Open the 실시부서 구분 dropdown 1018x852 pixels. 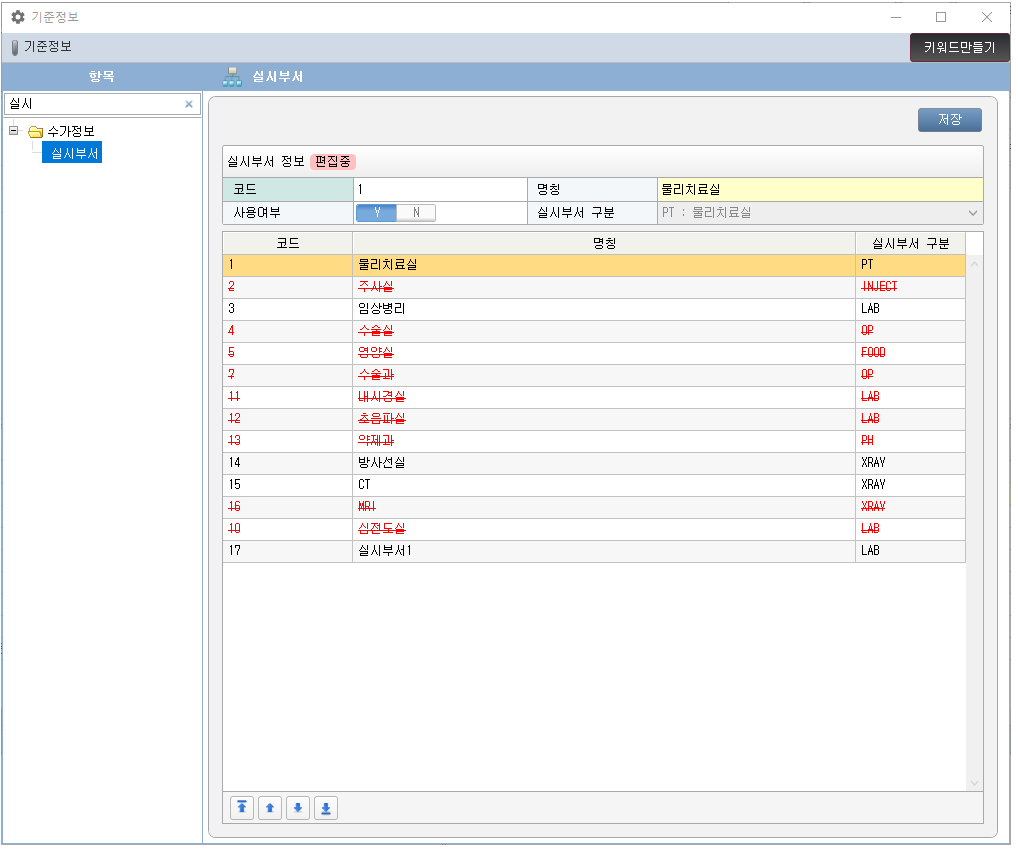(972, 213)
